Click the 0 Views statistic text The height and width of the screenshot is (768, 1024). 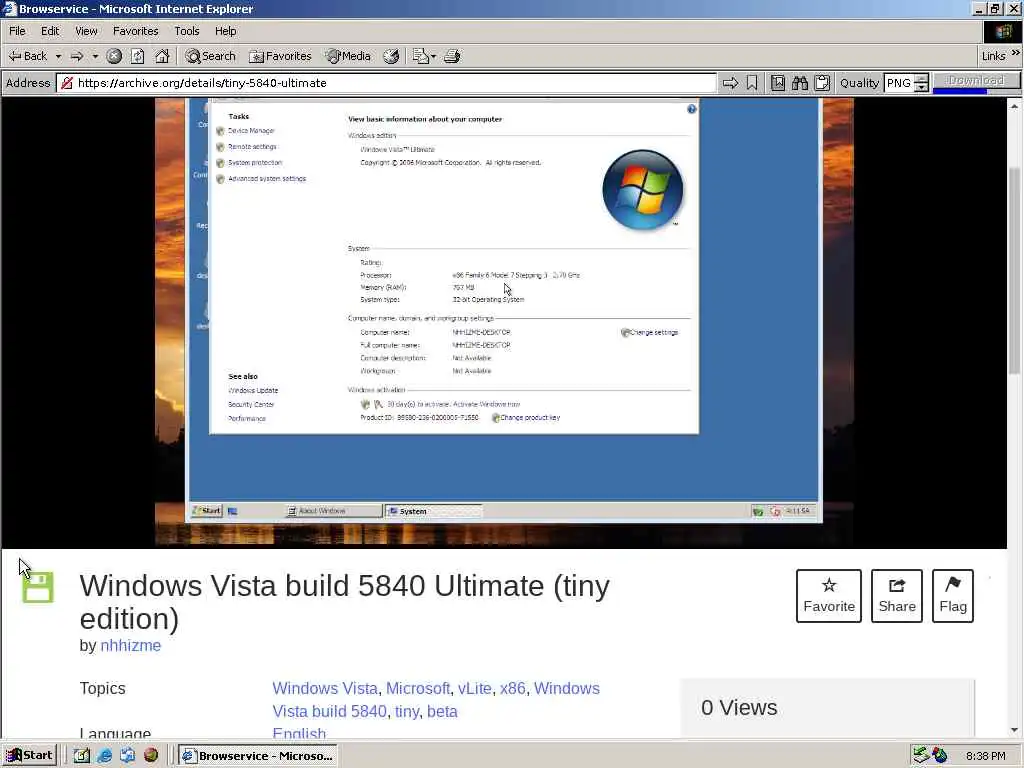pos(739,707)
